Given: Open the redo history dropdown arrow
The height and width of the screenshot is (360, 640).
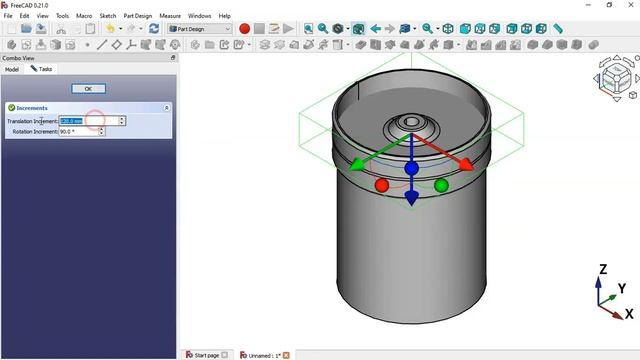Looking at the screenshot, I should pyautogui.click(x=140, y=29).
